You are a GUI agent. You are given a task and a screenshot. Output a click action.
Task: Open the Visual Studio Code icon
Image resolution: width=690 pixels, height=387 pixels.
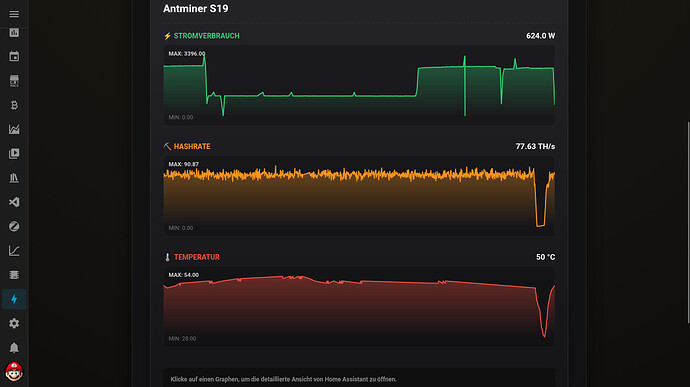tap(14, 202)
